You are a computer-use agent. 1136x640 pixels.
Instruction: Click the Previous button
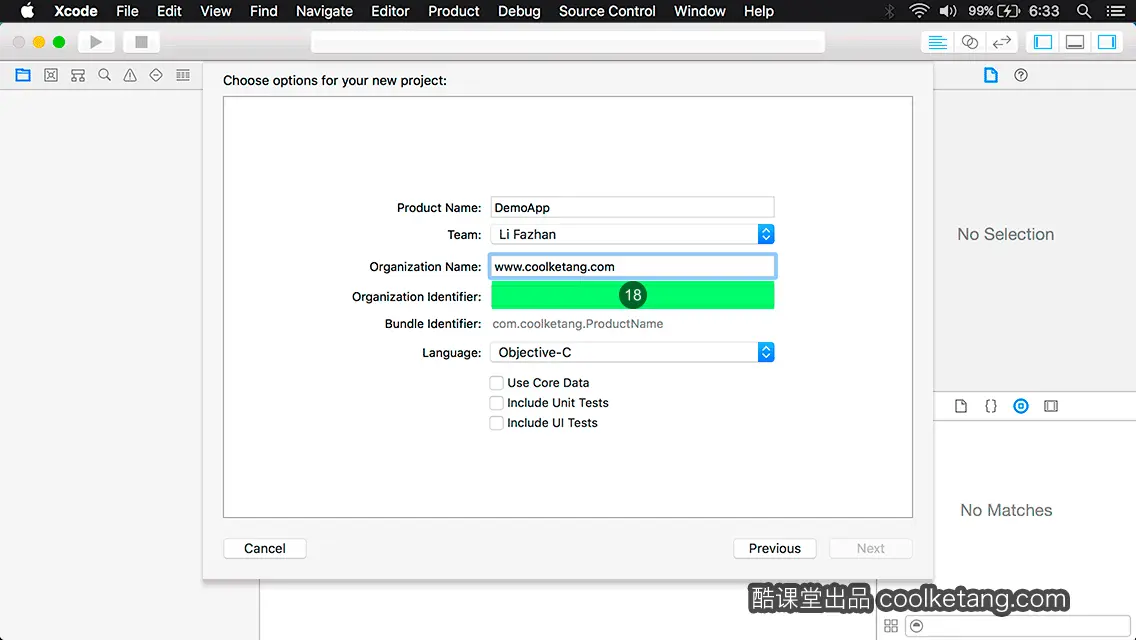[774, 549]
